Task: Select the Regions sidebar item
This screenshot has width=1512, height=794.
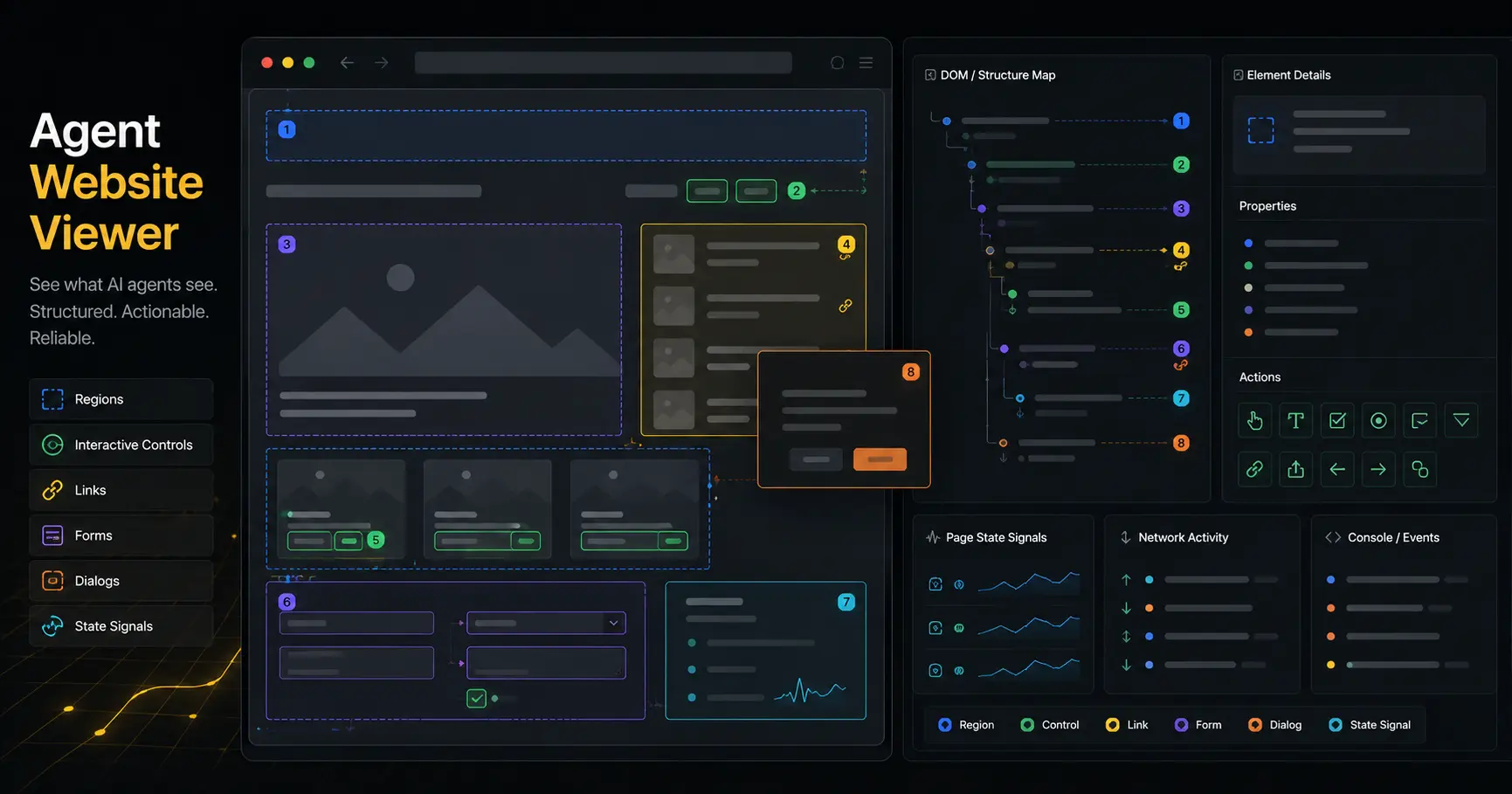Action: point(121,399)
